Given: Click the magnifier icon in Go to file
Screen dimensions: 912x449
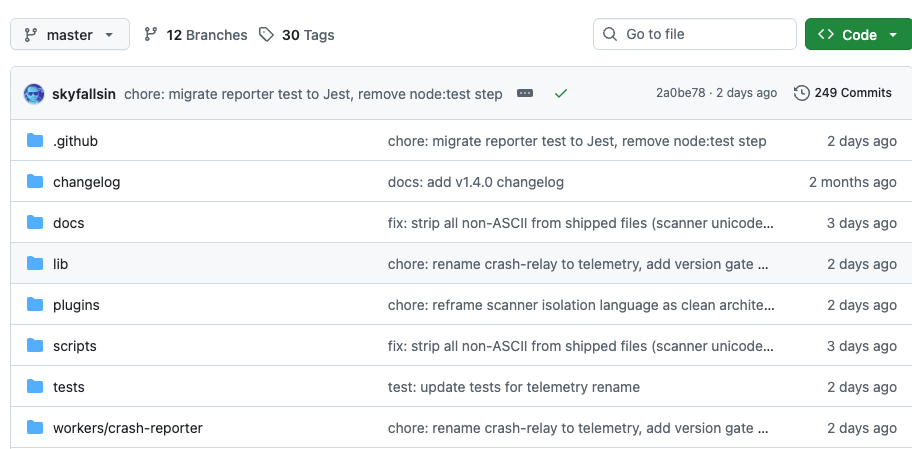Looking at the screenshot, I should [x=610, y=34].
